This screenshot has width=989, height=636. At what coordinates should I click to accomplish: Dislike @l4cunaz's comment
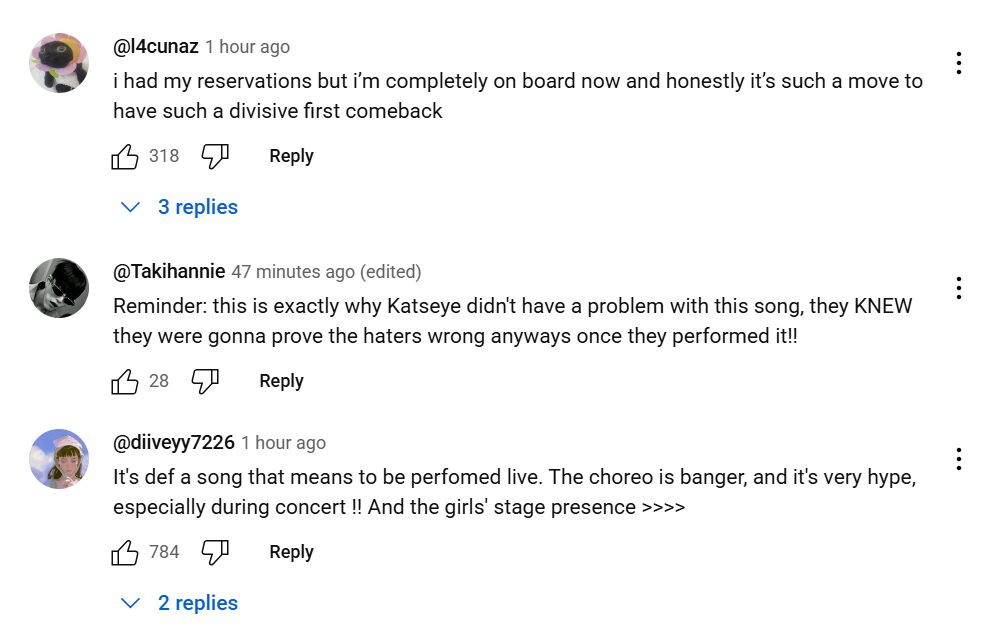click(x=213, y=156)
